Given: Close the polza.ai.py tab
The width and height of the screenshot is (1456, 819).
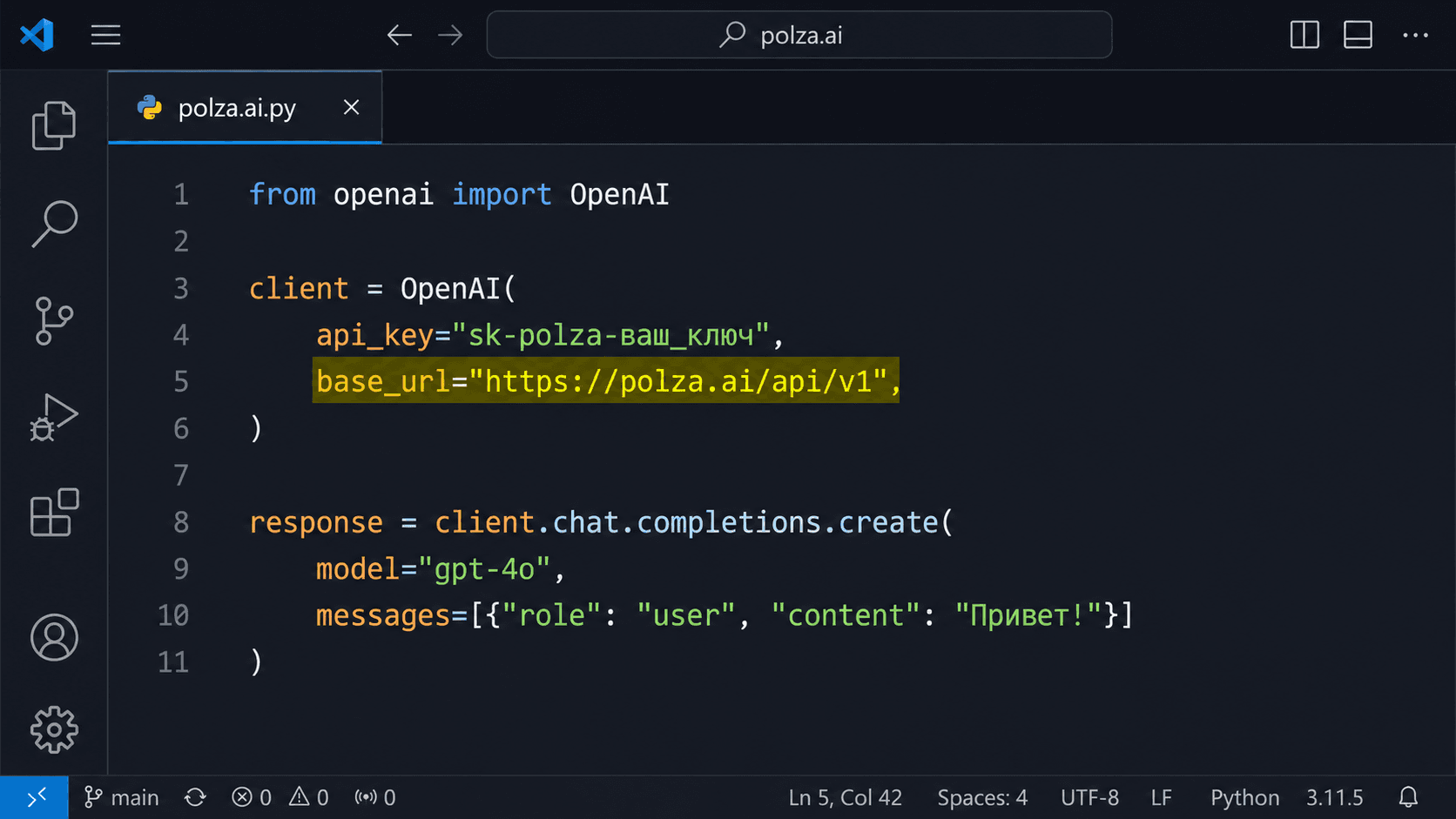Looking at the screenshot, I should pos(351,107).
